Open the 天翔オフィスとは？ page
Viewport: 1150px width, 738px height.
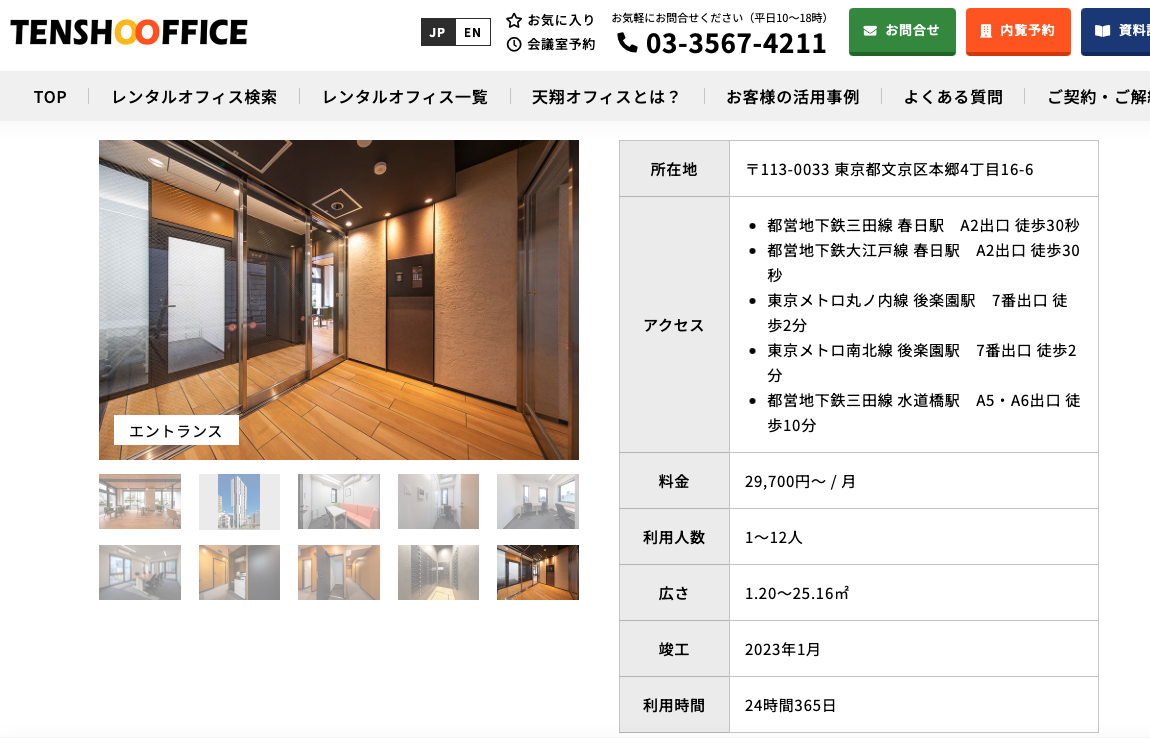point(606,97)
